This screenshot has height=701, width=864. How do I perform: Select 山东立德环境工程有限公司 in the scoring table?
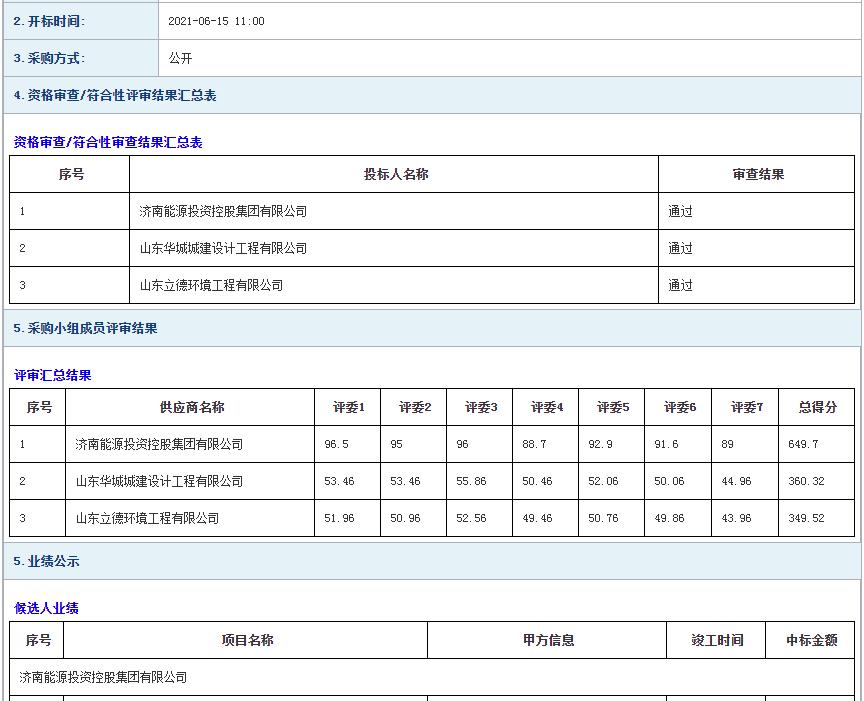(x=147, y=519)
